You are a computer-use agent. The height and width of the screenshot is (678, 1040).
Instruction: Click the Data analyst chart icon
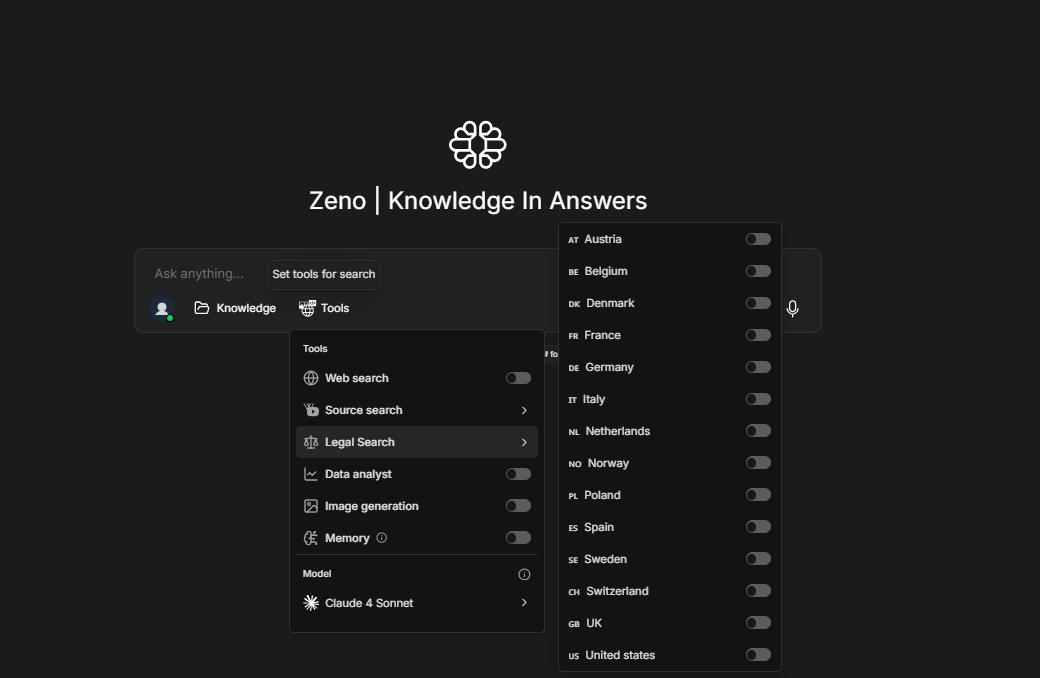pos(310,474)
